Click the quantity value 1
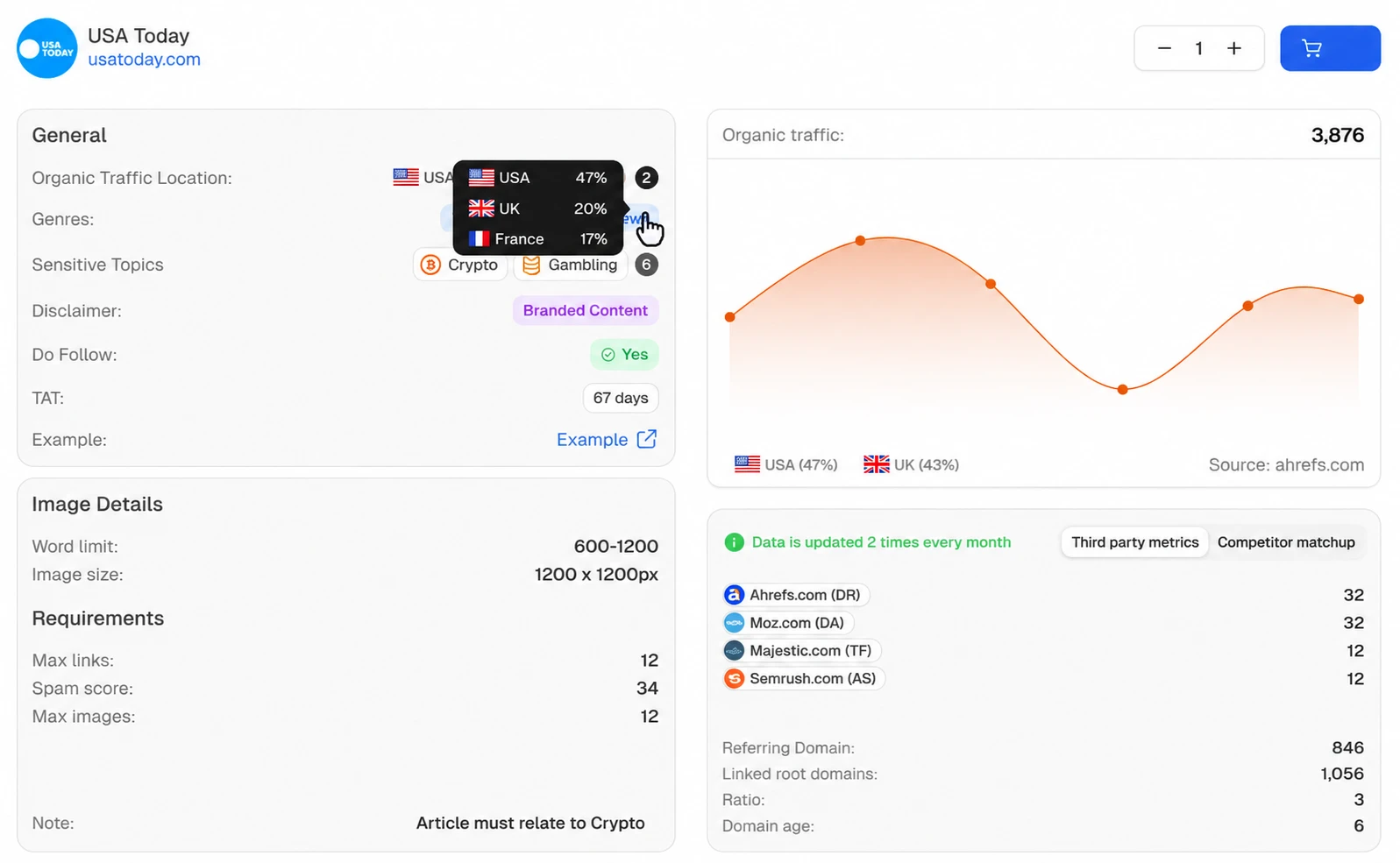 point(1198,48)
